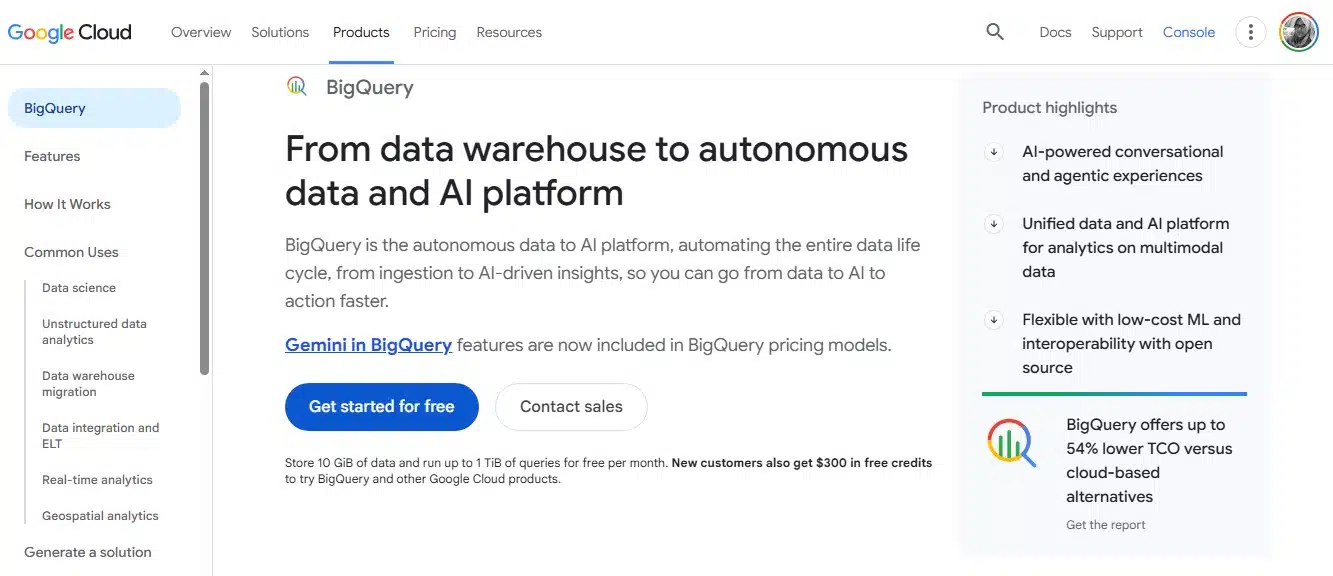Click AI-powered conversational and agentic experiences text

tap(1122, 164)
